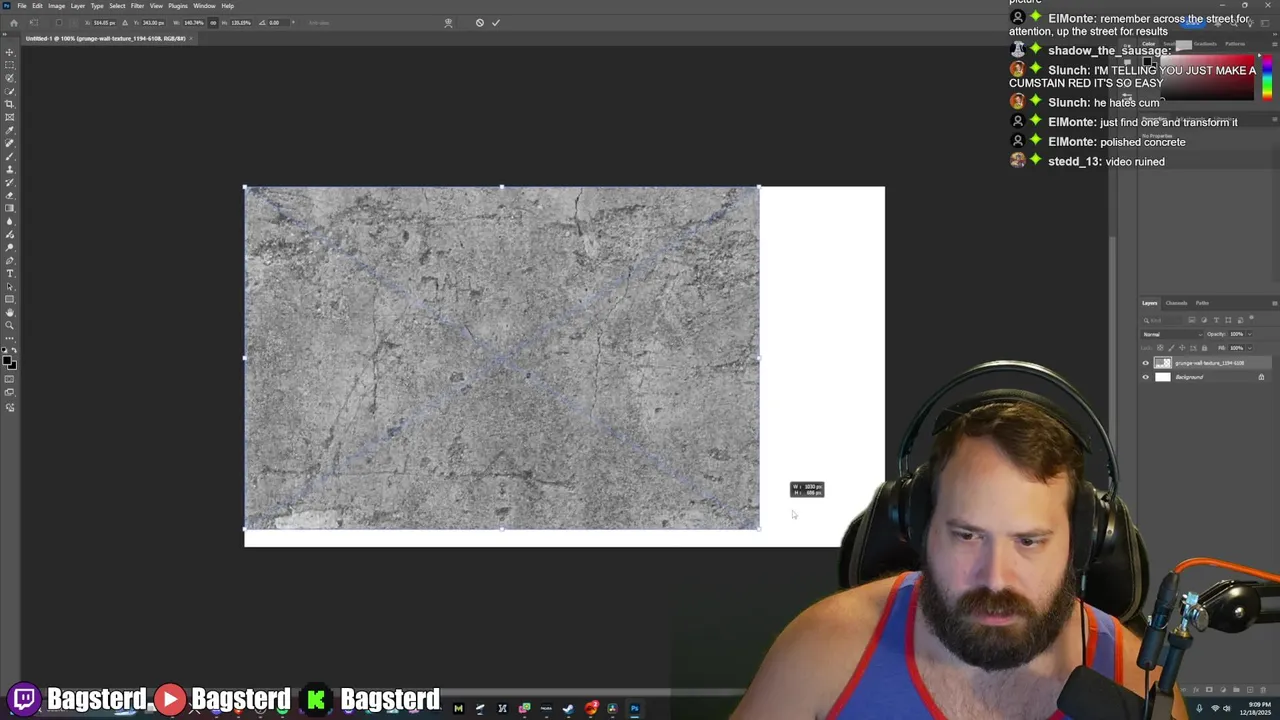Select the Gradient tool
This screenshot has height=720, width=1280.
click(x=10, y=208)
